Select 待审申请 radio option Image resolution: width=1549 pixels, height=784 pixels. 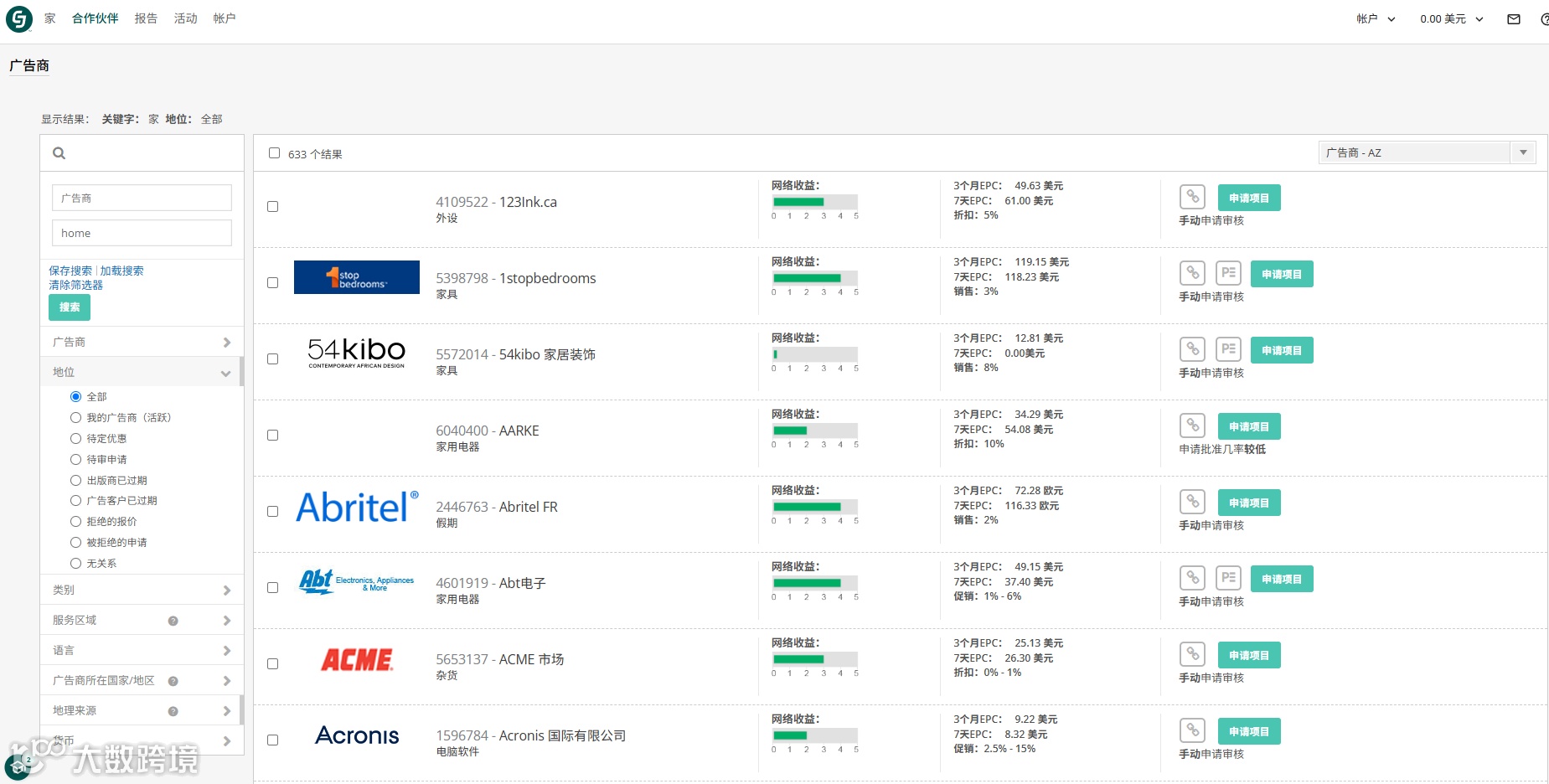click(x=75, y=459)
